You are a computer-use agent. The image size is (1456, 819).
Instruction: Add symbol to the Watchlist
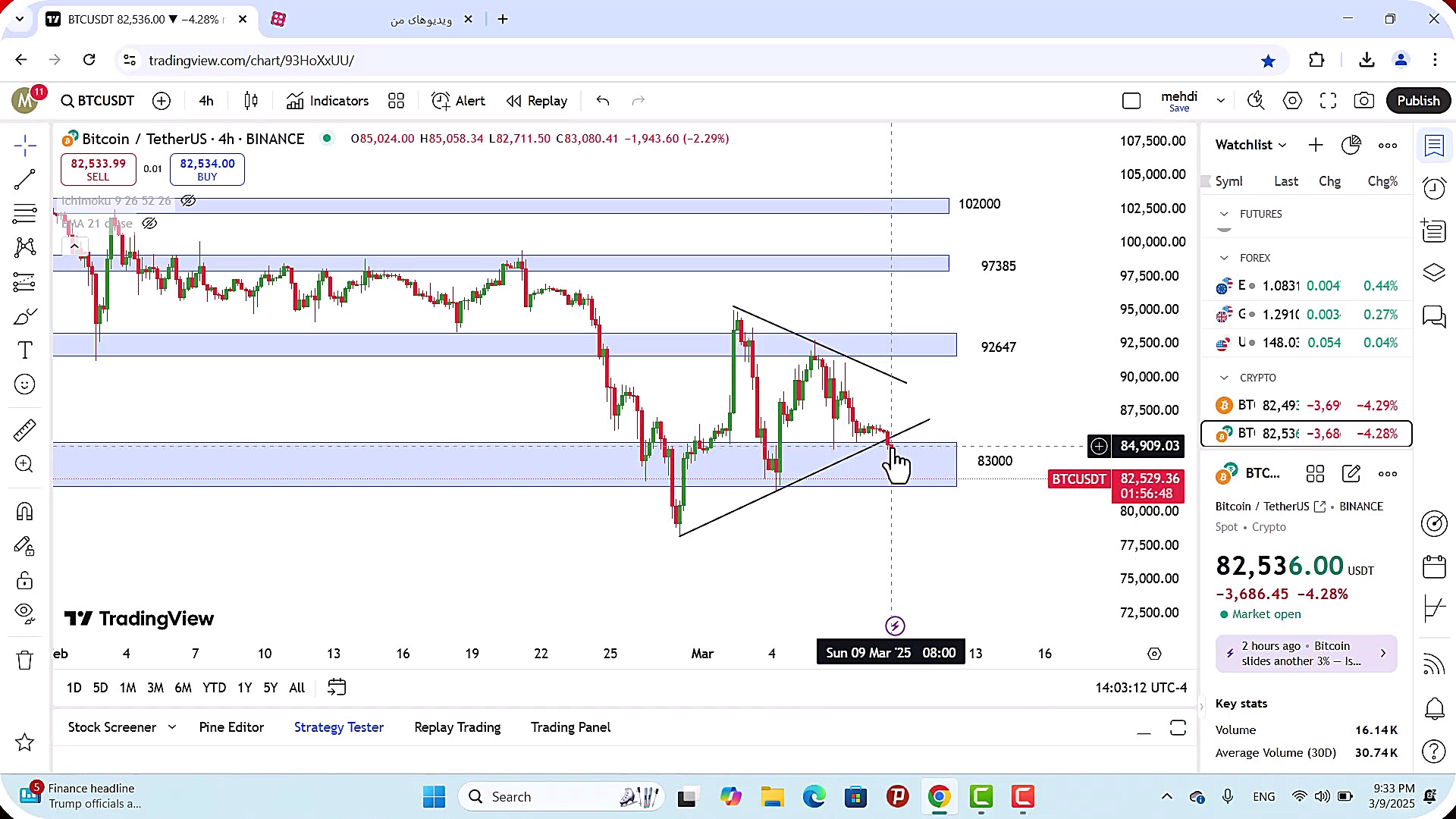point(1316,145)
